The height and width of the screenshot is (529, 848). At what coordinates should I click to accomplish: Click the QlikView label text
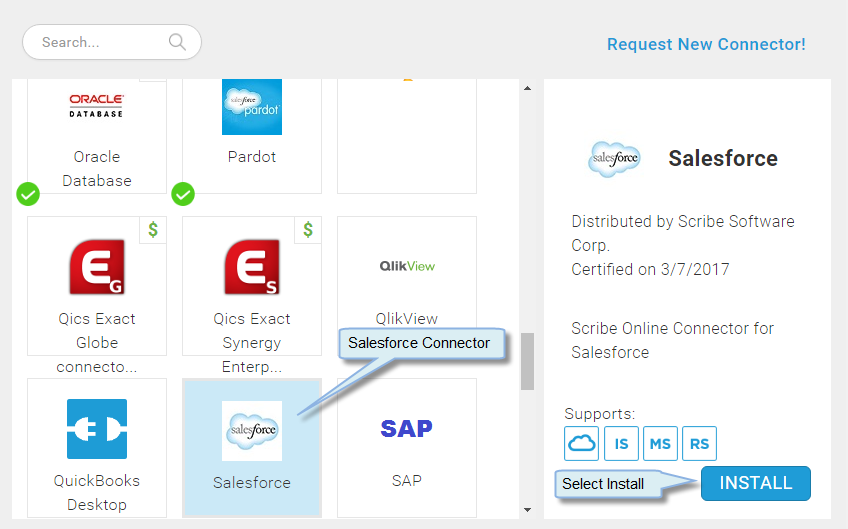click(407, 319)
